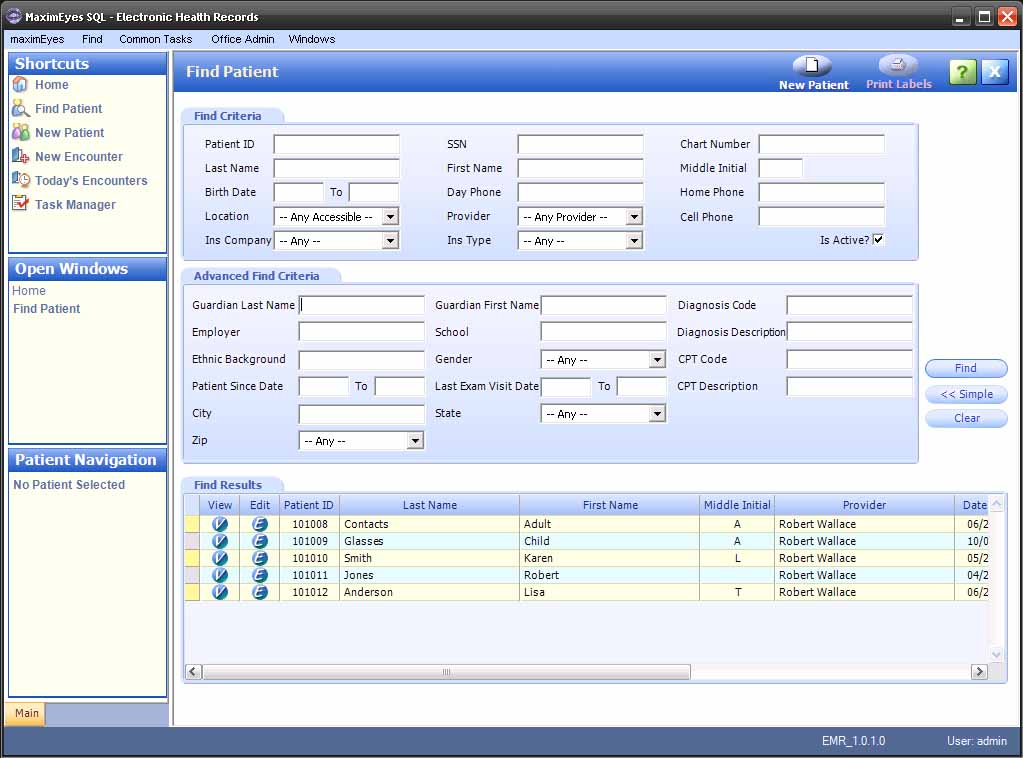View patient 101010 Smith record
The image size is (1023, 758).
click(x=220, y=558)
